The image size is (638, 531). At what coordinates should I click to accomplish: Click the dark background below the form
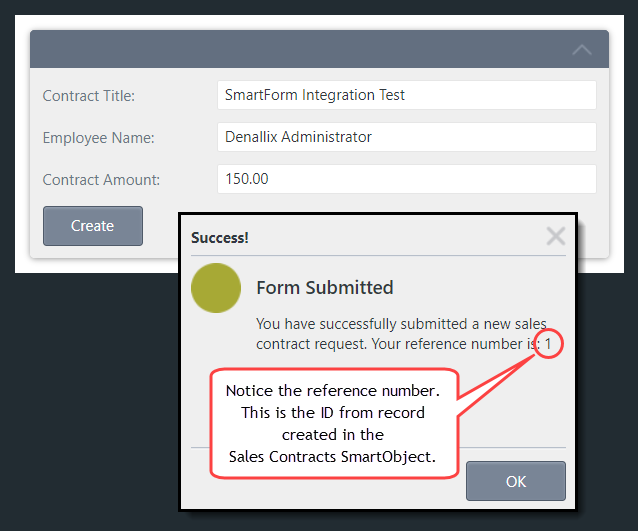90,400
